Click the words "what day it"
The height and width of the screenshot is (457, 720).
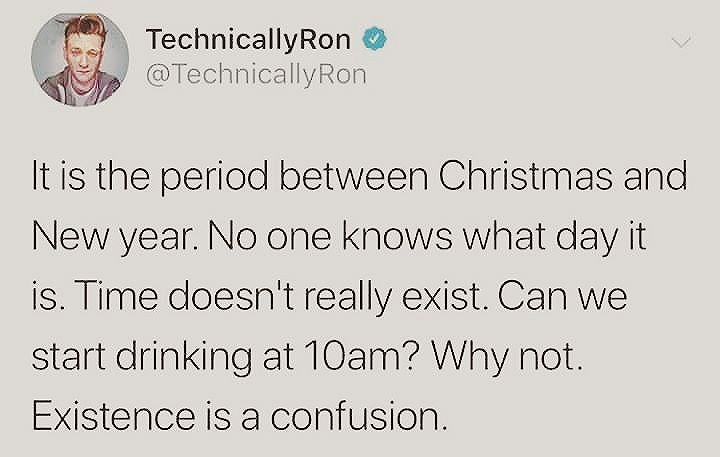click(555, 238)
